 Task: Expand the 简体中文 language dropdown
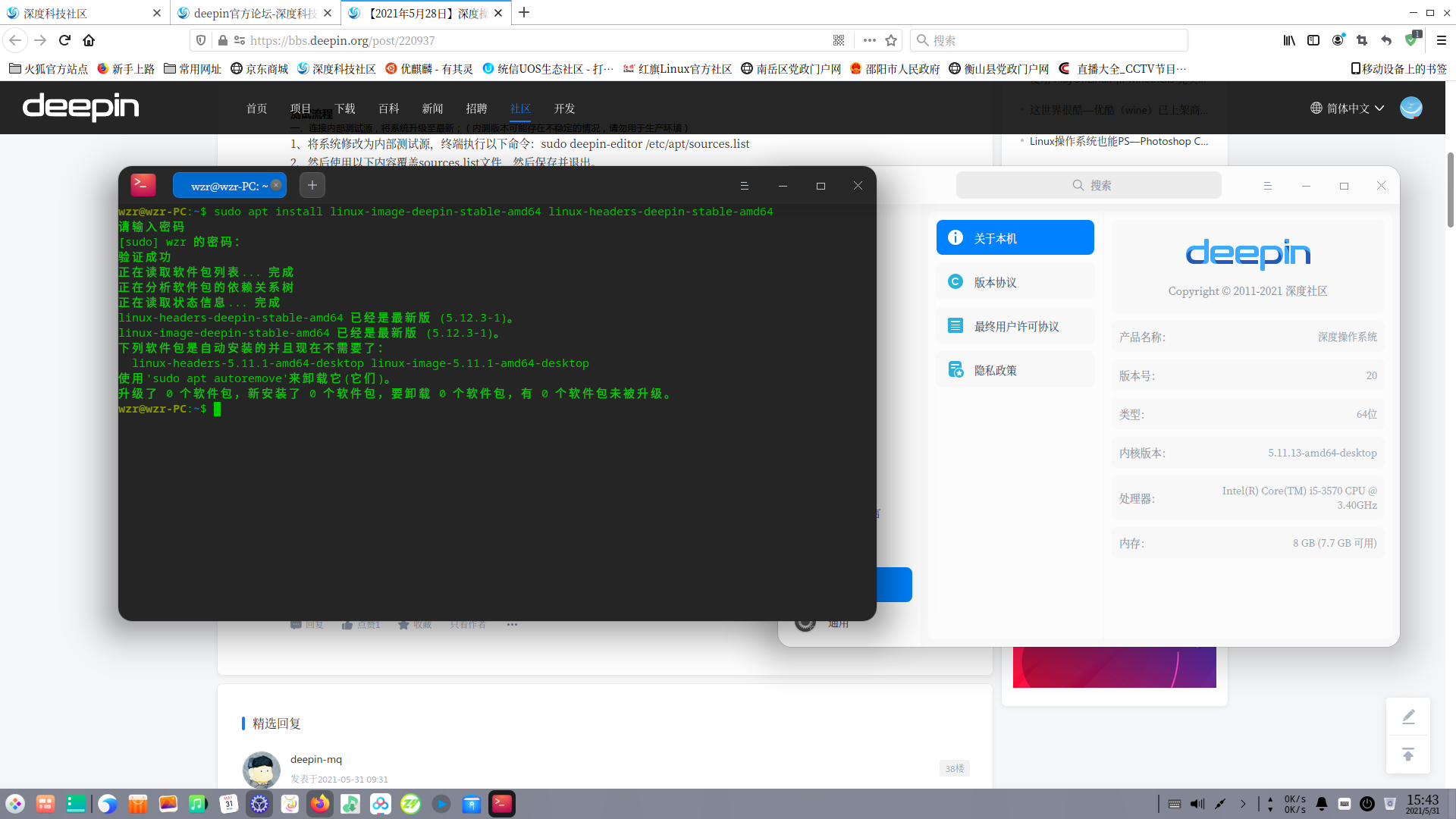click(x=1348, y=108)
